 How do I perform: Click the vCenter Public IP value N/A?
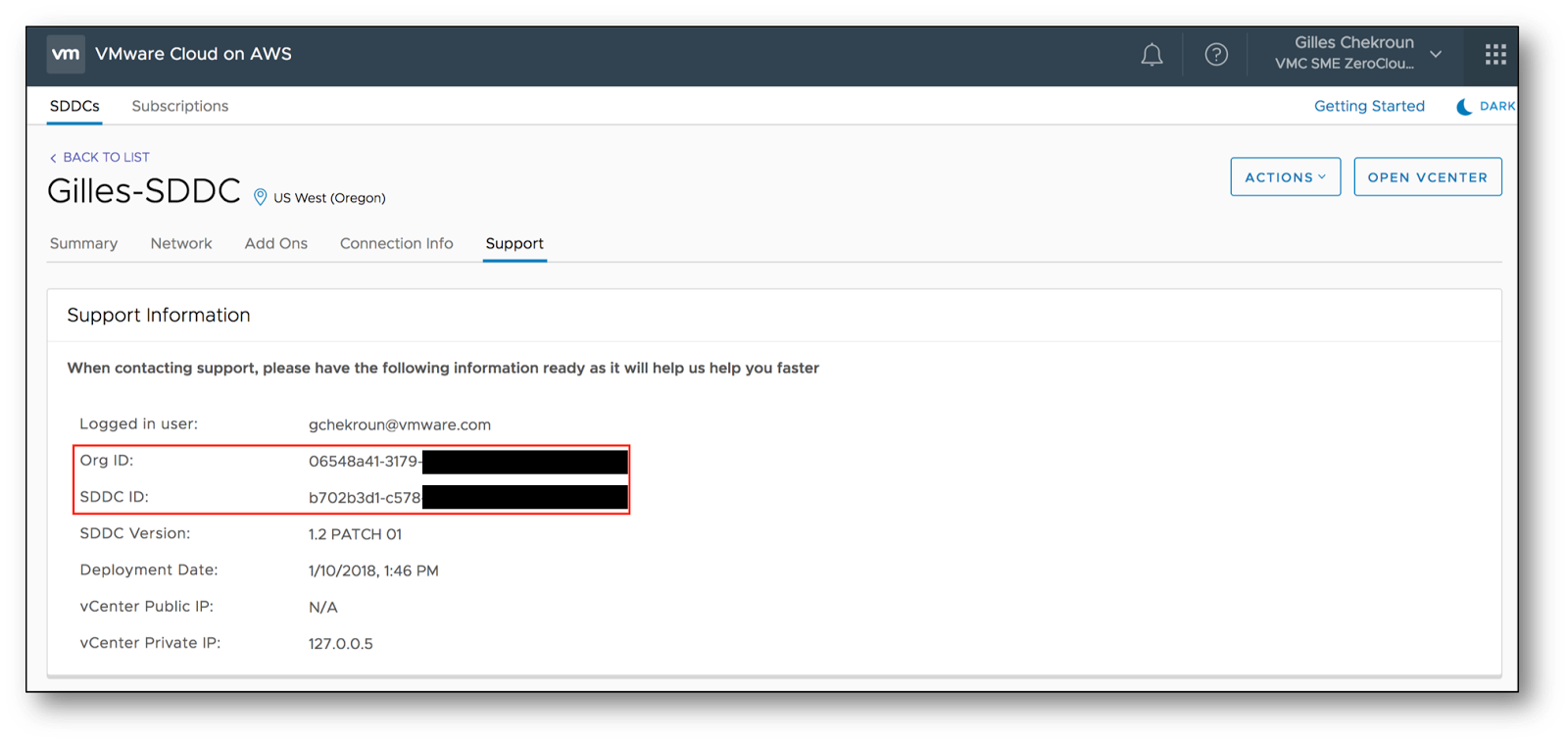click(323, 608)
